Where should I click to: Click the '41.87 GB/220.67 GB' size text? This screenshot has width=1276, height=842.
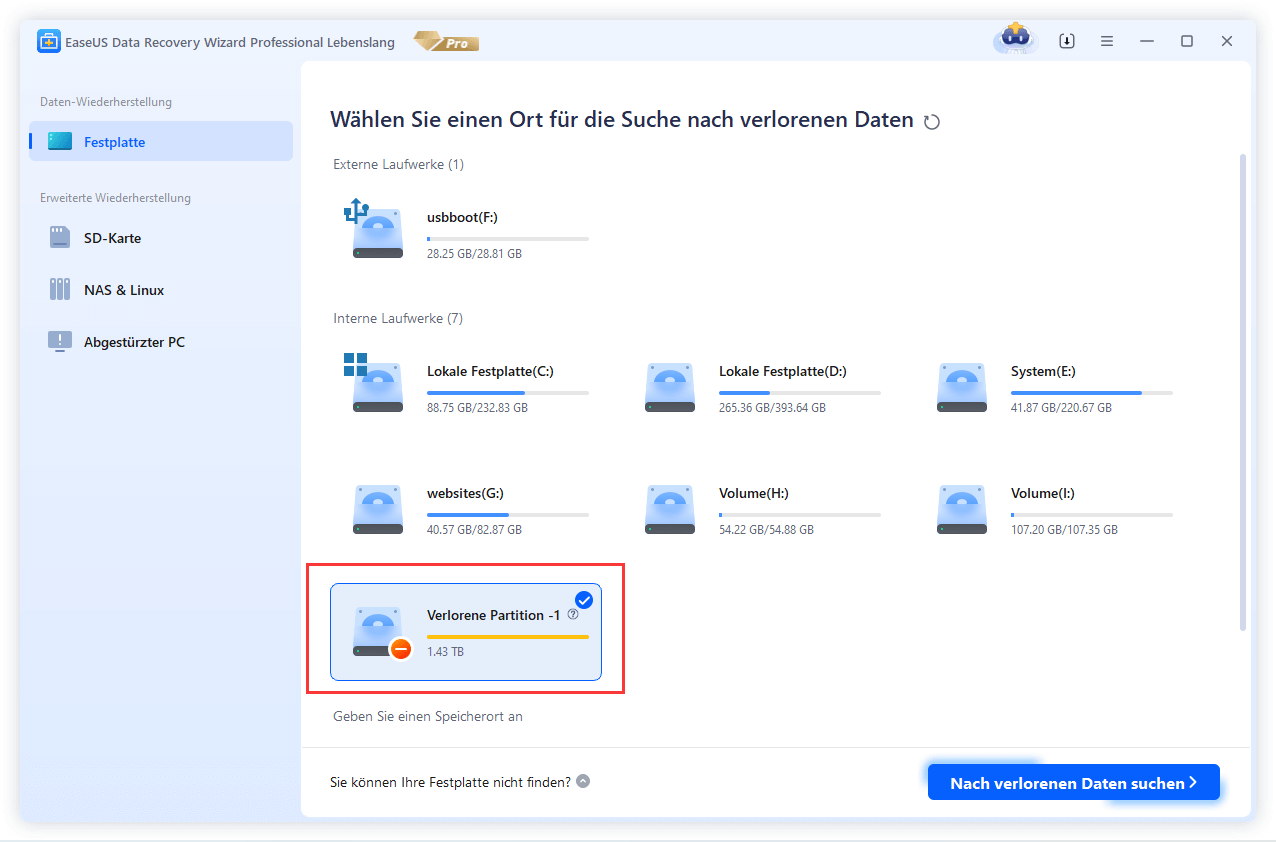(x=1061, y=408)
